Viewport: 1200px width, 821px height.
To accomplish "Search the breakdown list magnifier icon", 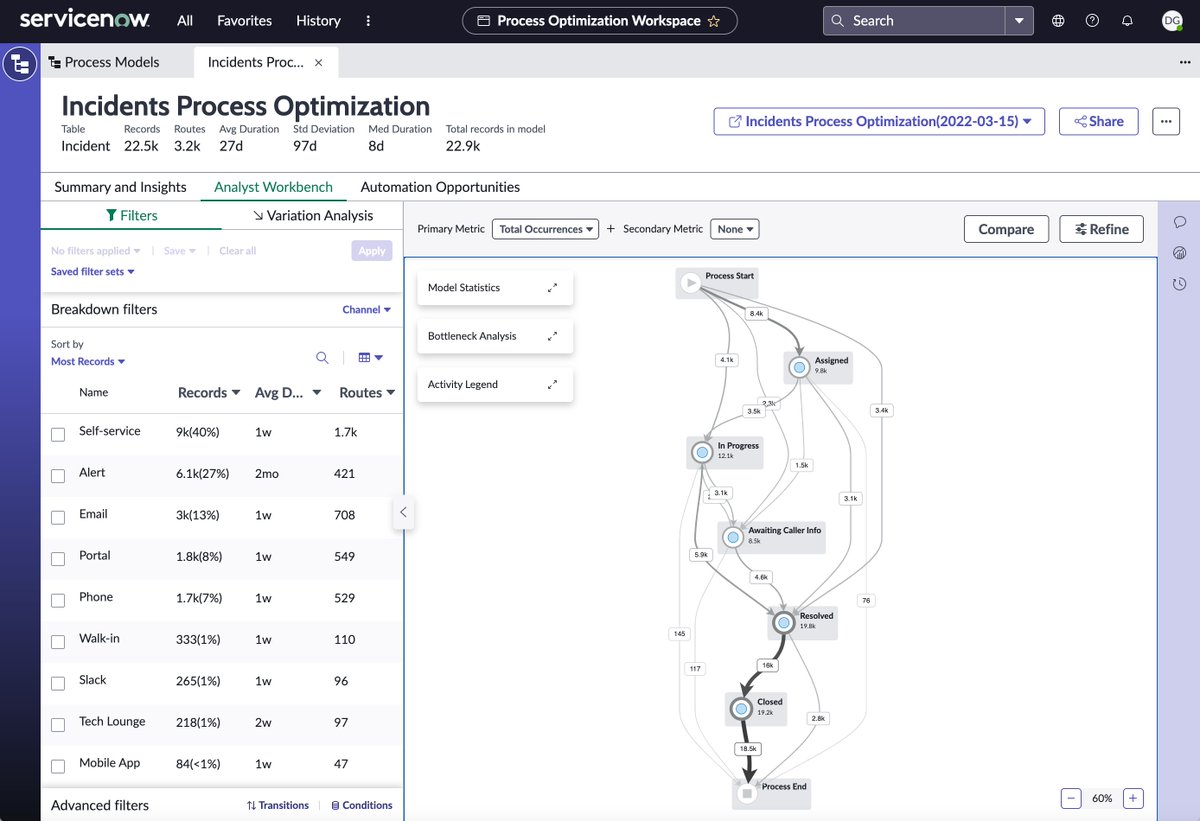I will 322,357.
